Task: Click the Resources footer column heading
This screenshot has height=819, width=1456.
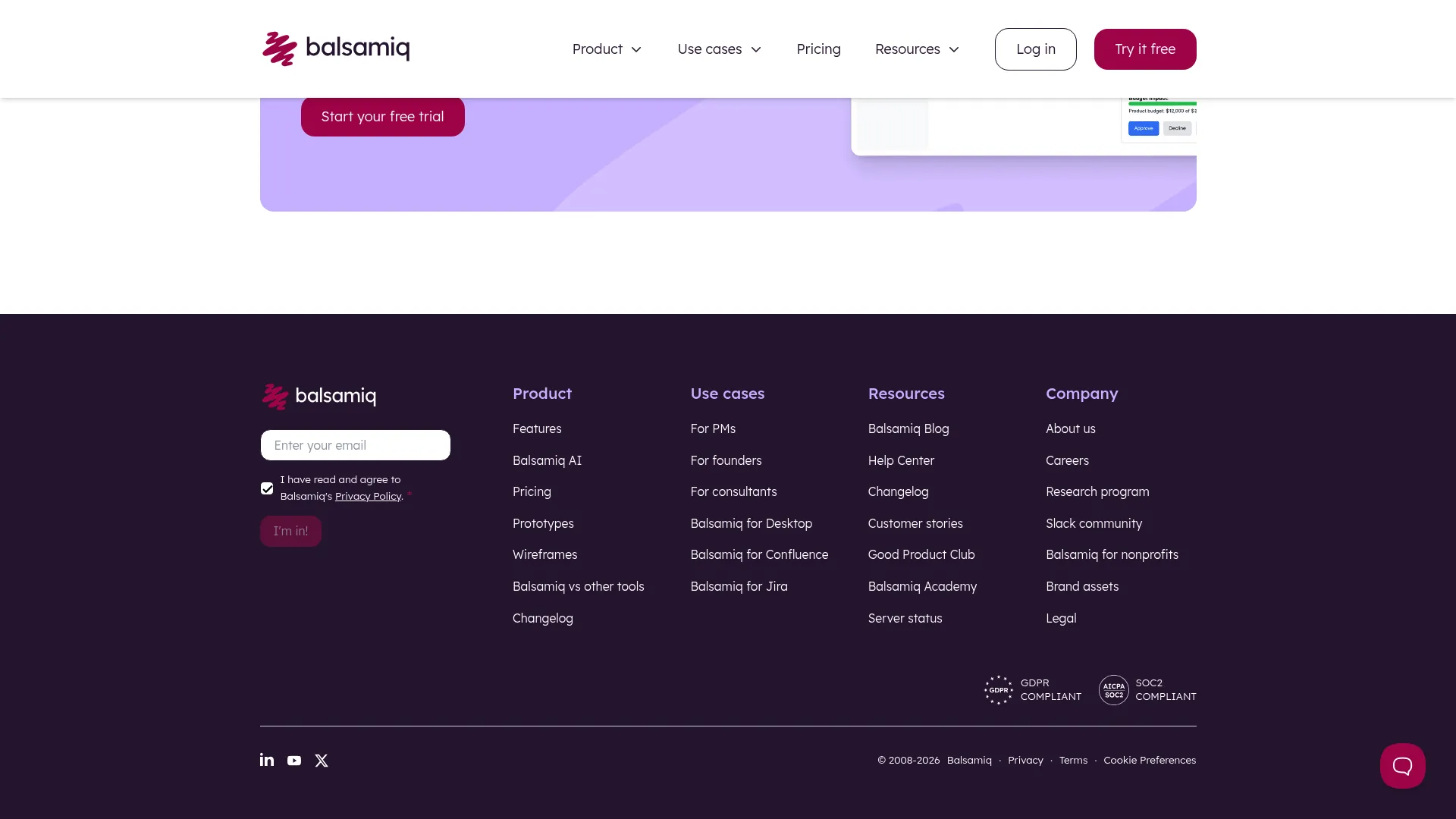Action: (906, 394)
